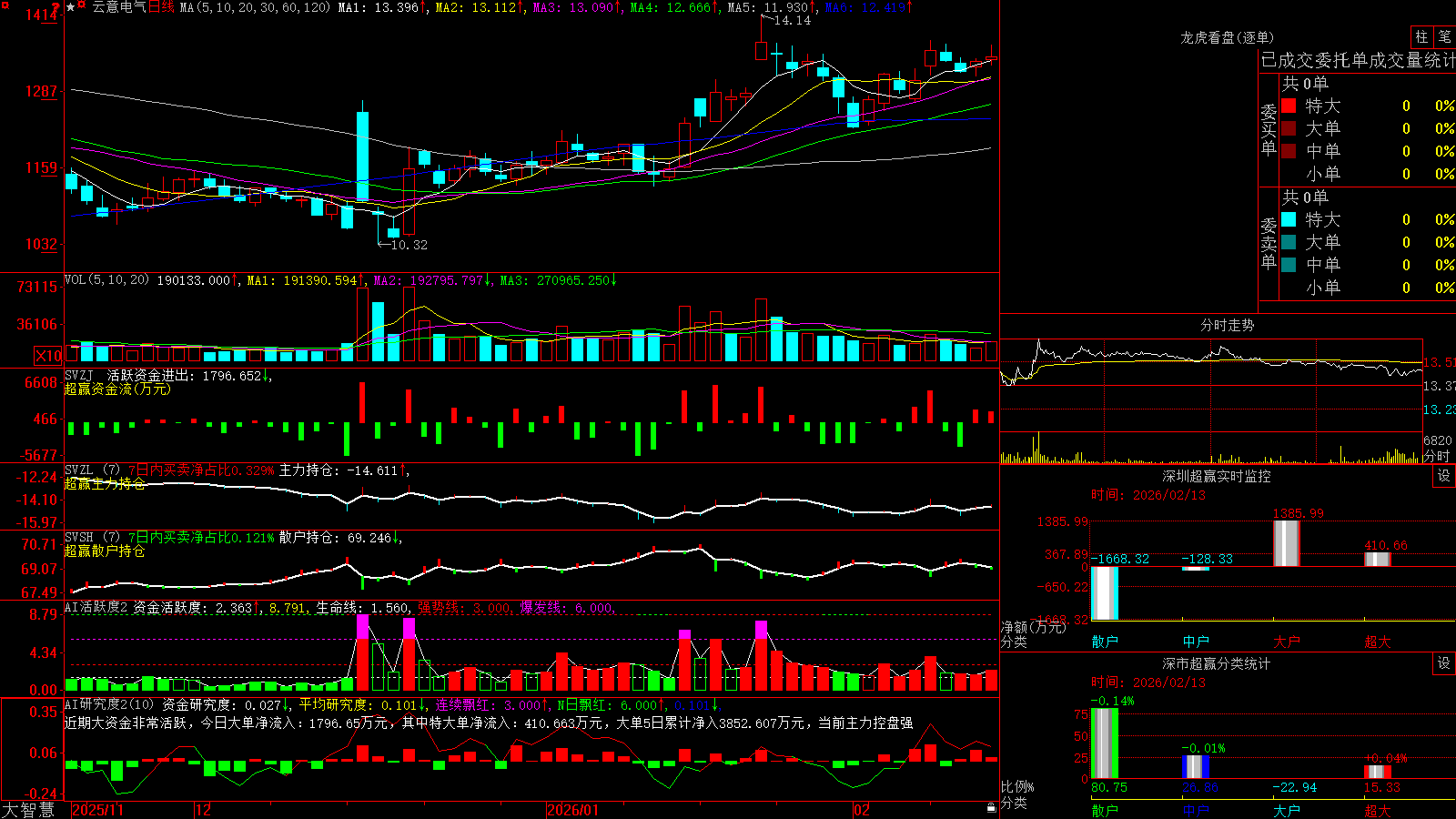
Task: Click the lock icon on the date axis
Action: coord(991,808)
